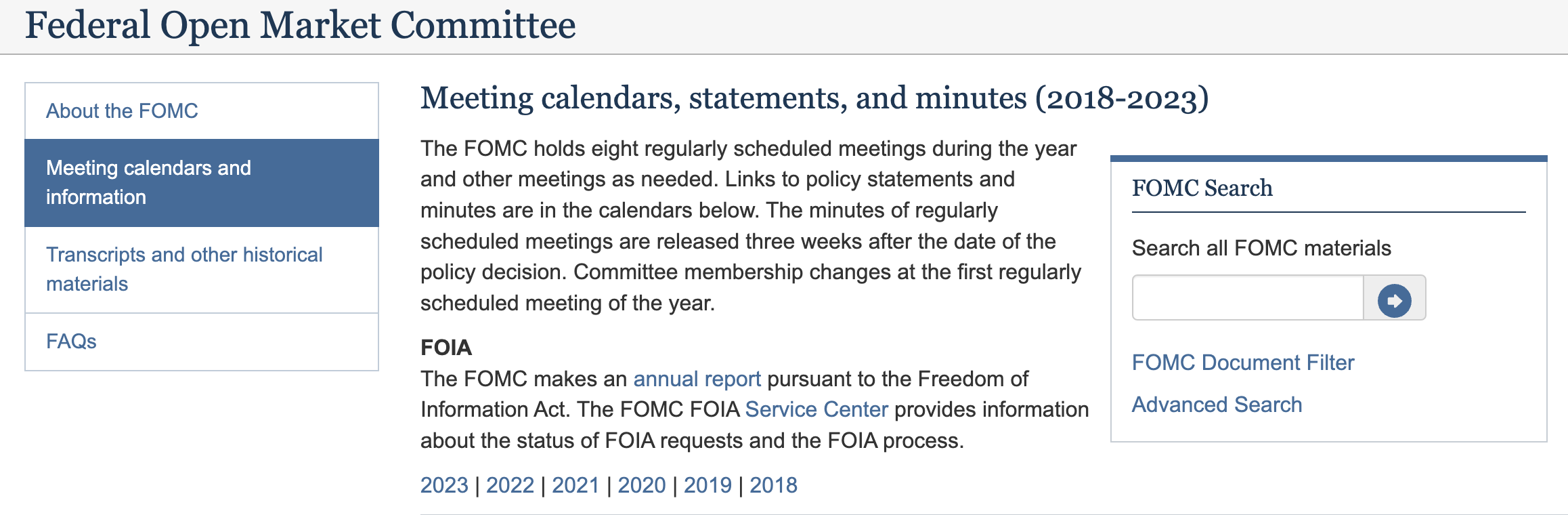This screenshot has height=515, width=1568.
Task: Jump to the 2022 calendar
Action: [510, 485]
